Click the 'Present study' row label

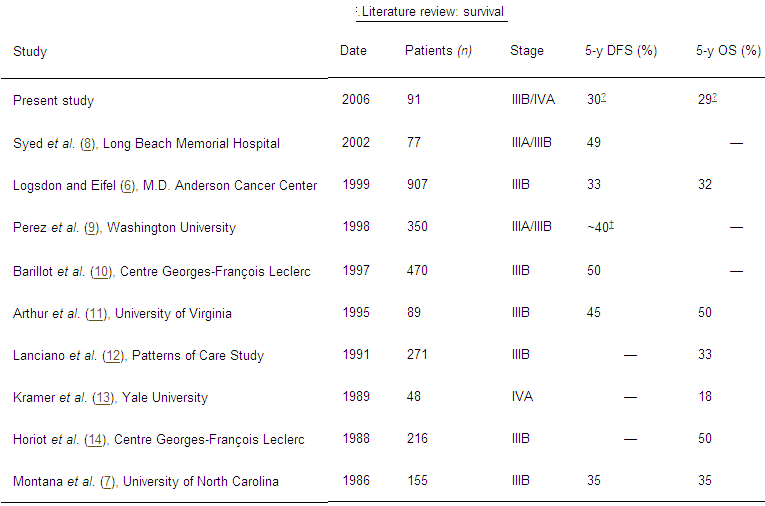point(53,101)
